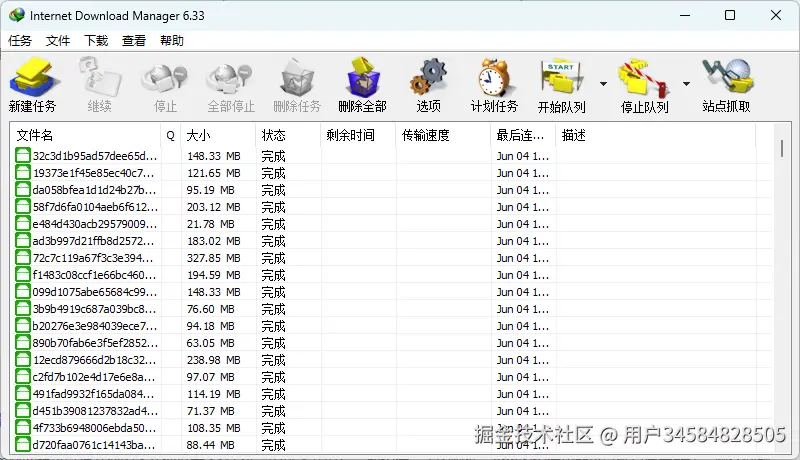Open the 文件 menu
The height and width of the screenshot is (460, 800).
[58, 40]
